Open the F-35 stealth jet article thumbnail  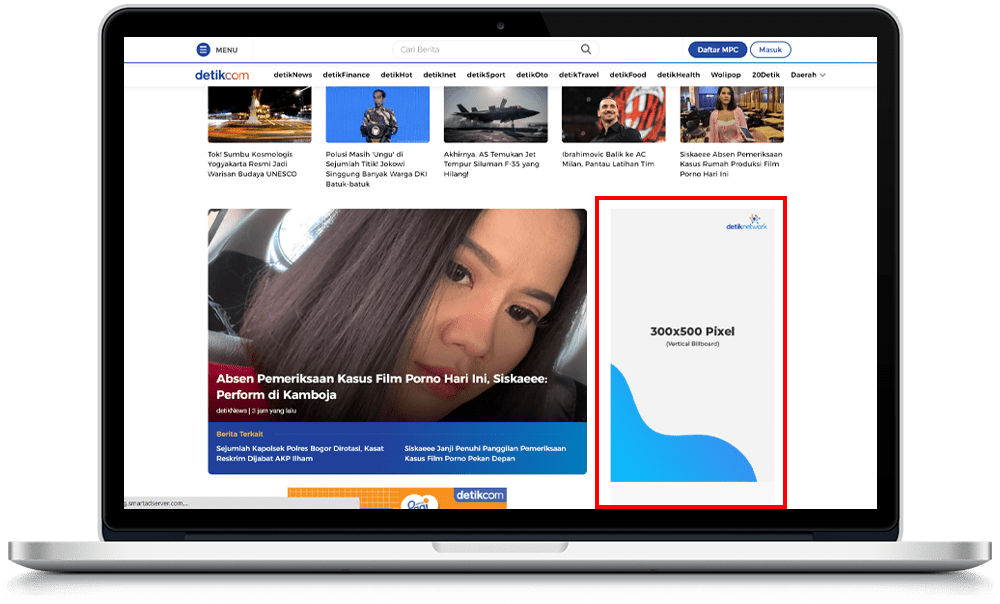click(x=495, y=114)
